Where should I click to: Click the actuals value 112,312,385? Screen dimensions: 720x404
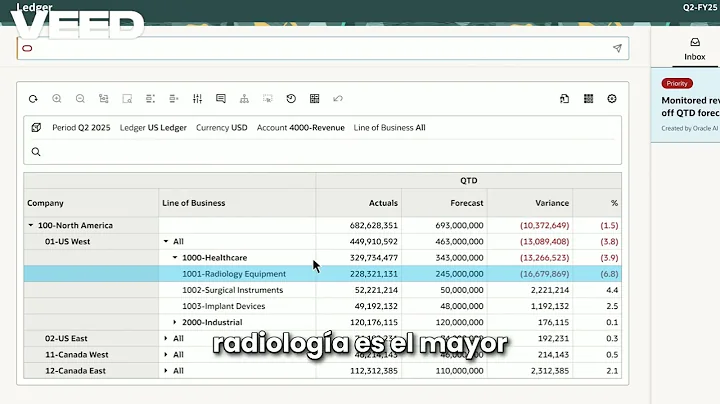pyautogui.click(x=374, y=370)
